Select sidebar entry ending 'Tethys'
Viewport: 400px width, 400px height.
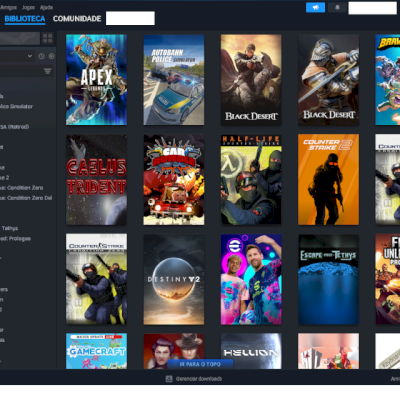click(9, 228)
